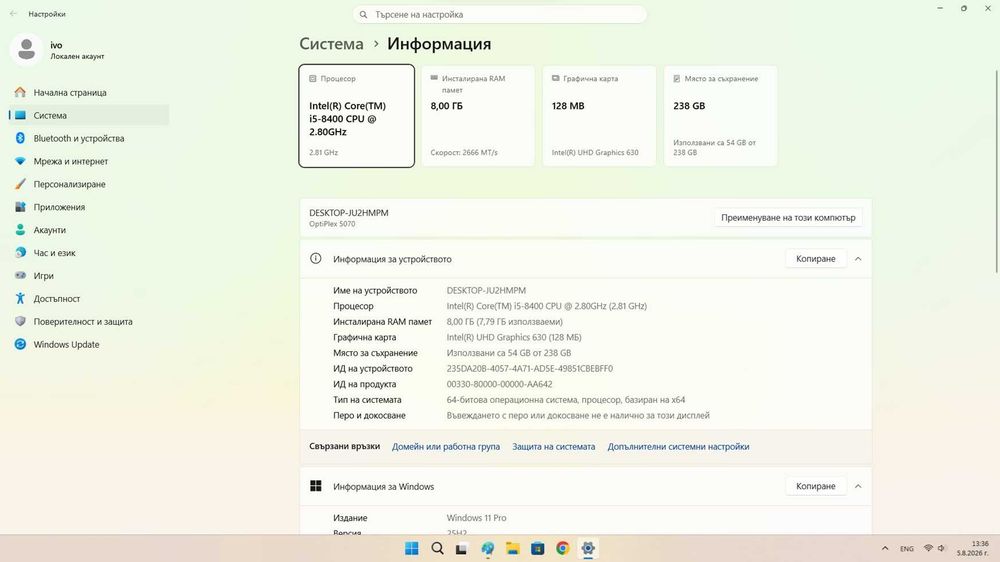Click the search magnifier icon in settings search
This screenshot has height=562, width=1000.
tap(364, 14)
